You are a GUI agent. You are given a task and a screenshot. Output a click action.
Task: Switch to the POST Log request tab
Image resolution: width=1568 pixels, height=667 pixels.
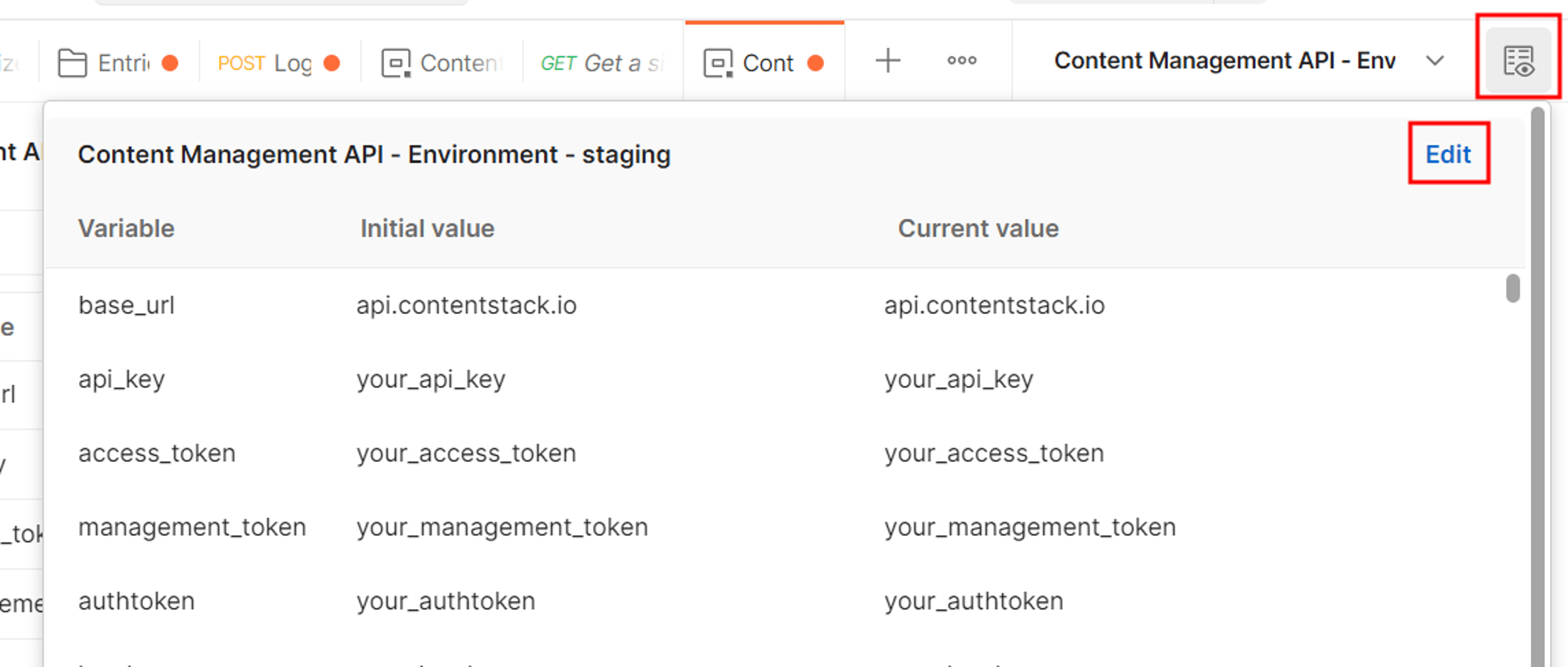[x=279, y=63]
